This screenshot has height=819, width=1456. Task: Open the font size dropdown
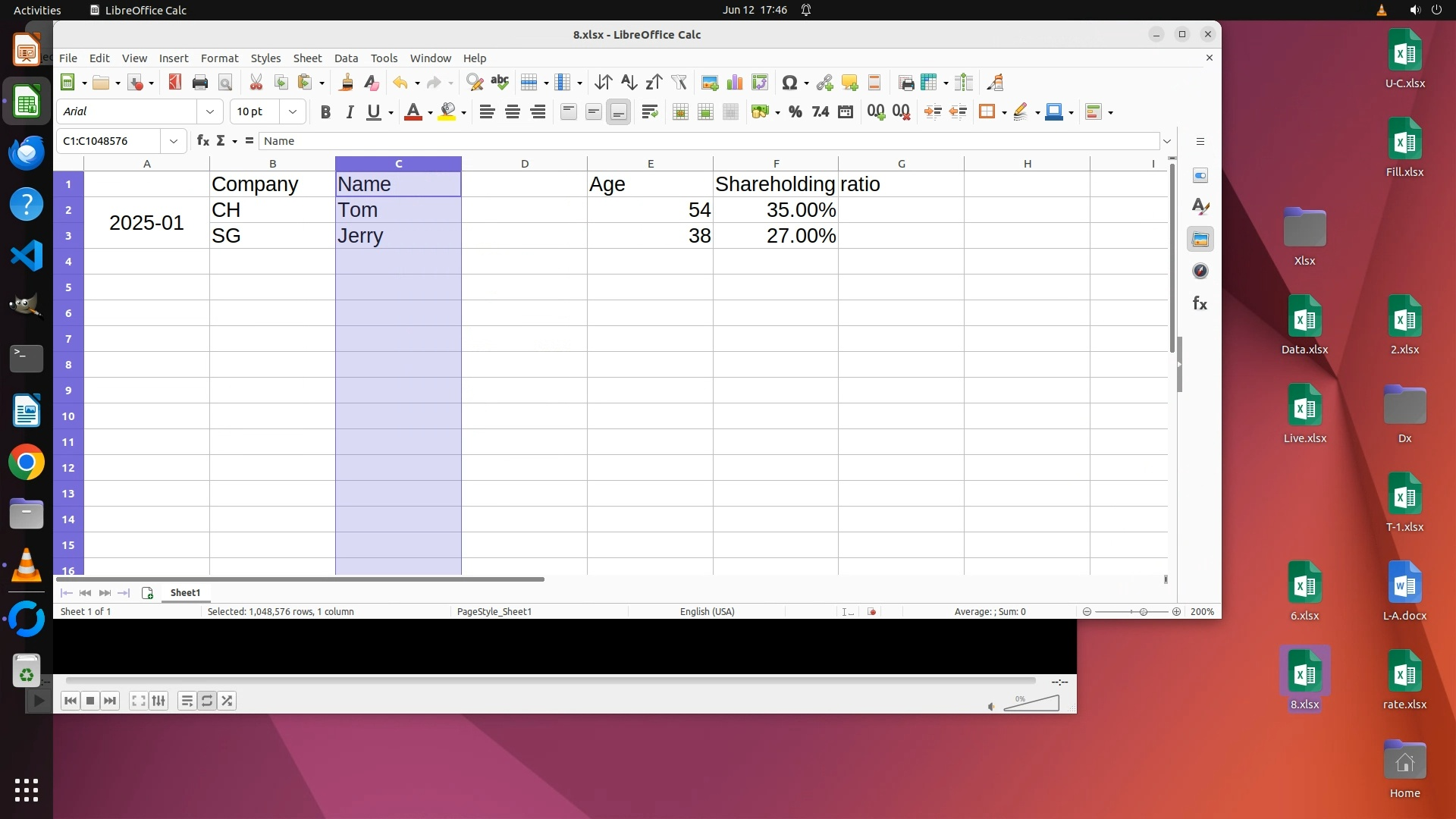pyautogui.click(x=292, y=111)
